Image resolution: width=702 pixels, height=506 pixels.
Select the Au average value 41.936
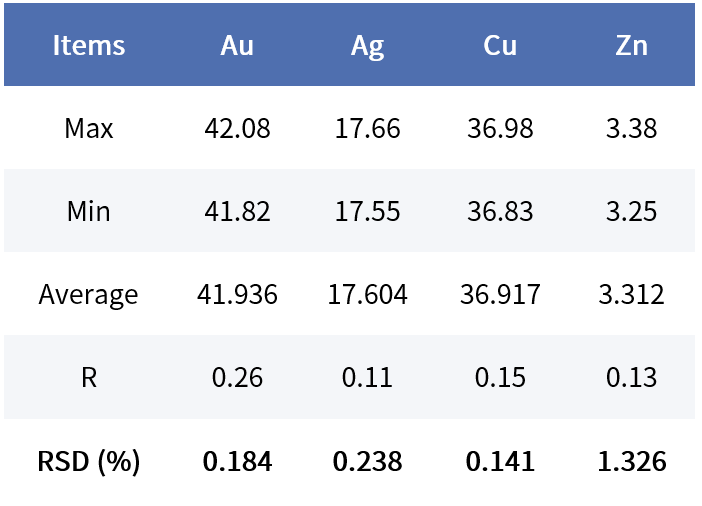pyautogui.click(x=237, y=295)
